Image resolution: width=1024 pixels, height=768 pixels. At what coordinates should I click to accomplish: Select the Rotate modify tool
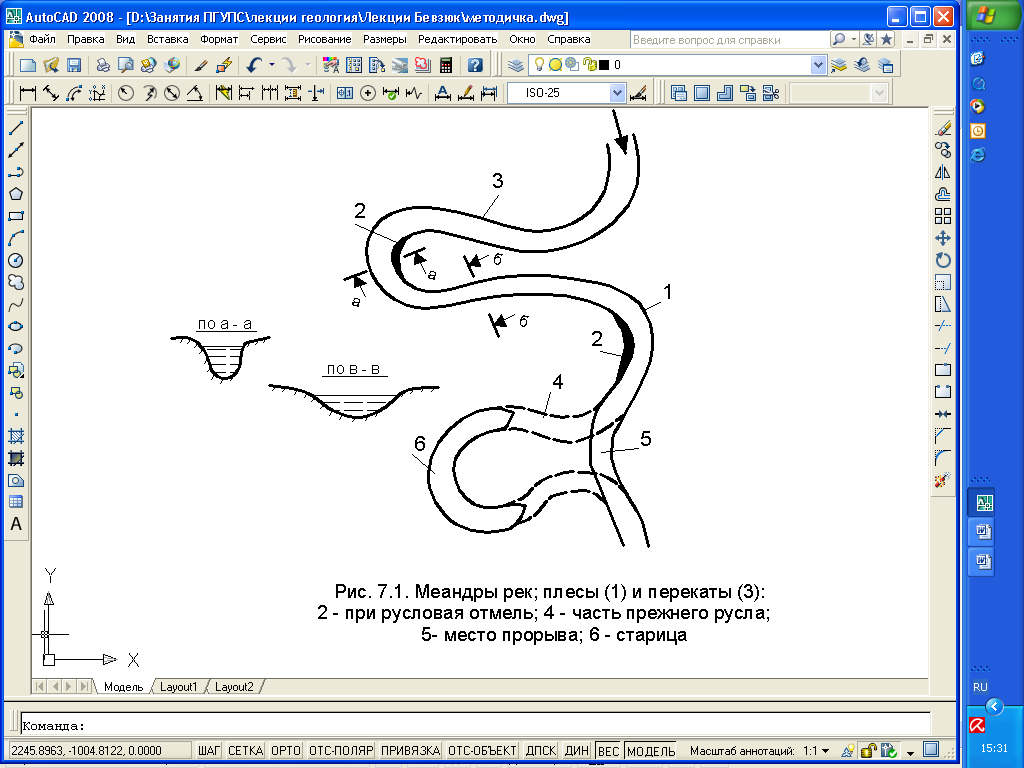point(943,260)
